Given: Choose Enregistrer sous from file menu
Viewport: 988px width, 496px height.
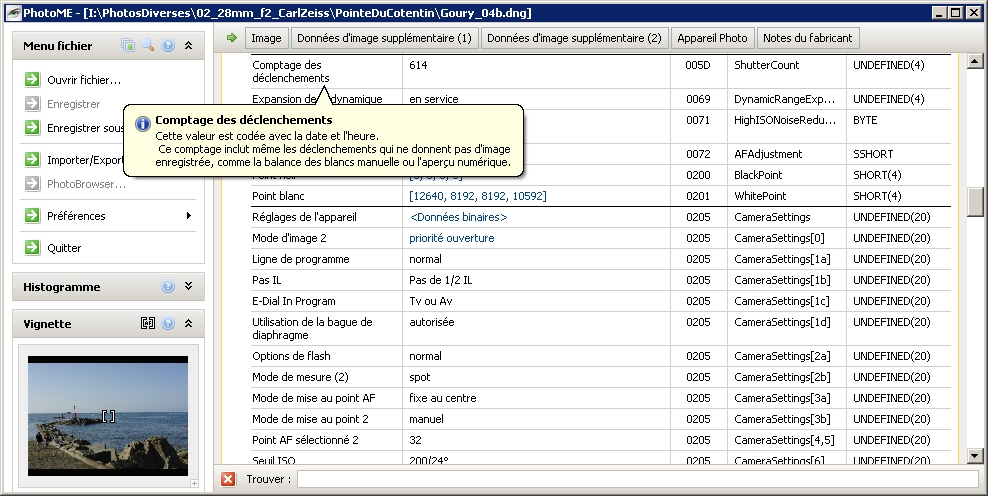Looking at the screenshot, I should 85,128.
